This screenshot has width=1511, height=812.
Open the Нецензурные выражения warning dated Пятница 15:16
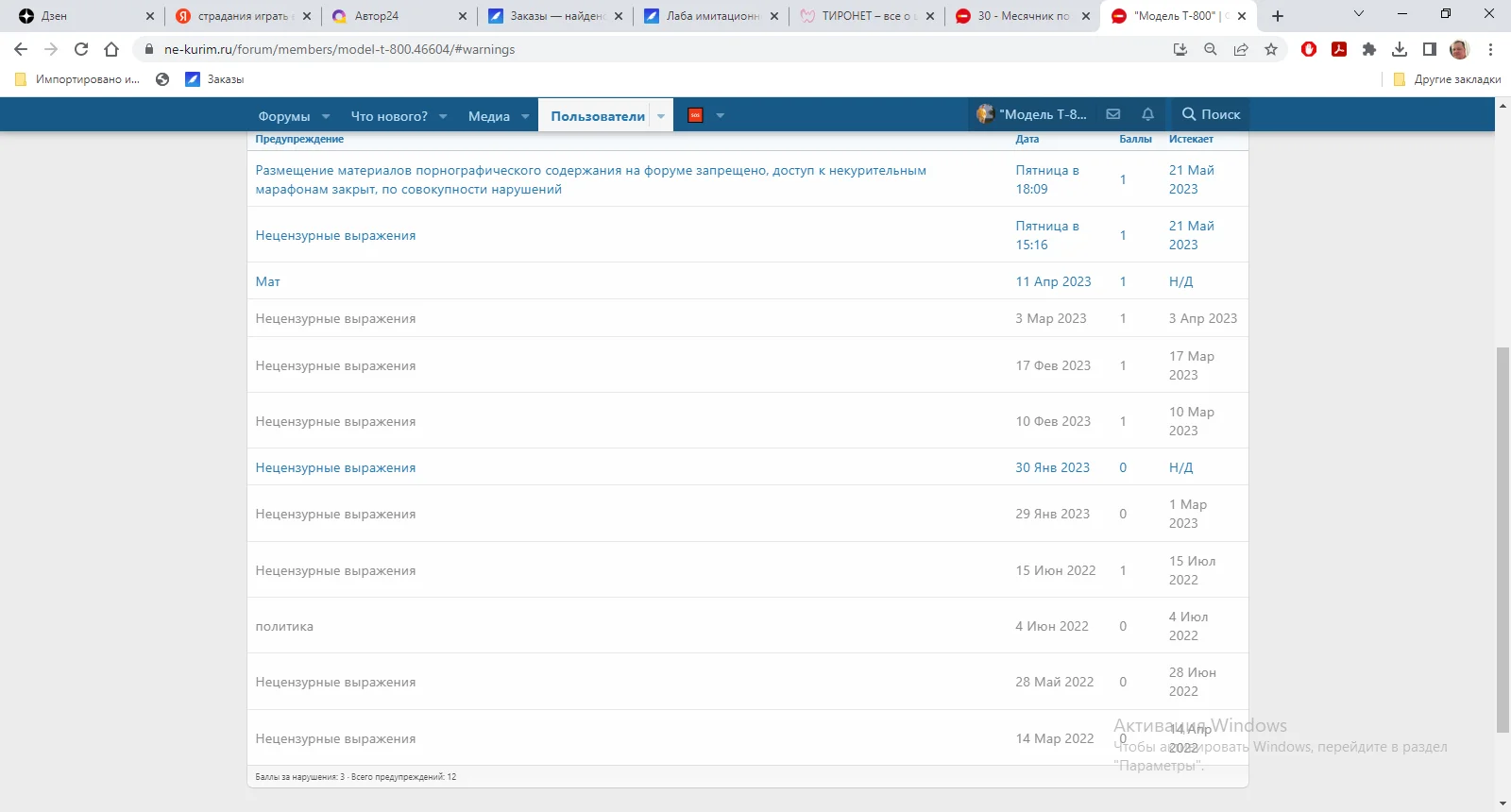pyautogui.click(x=335, y=235)
